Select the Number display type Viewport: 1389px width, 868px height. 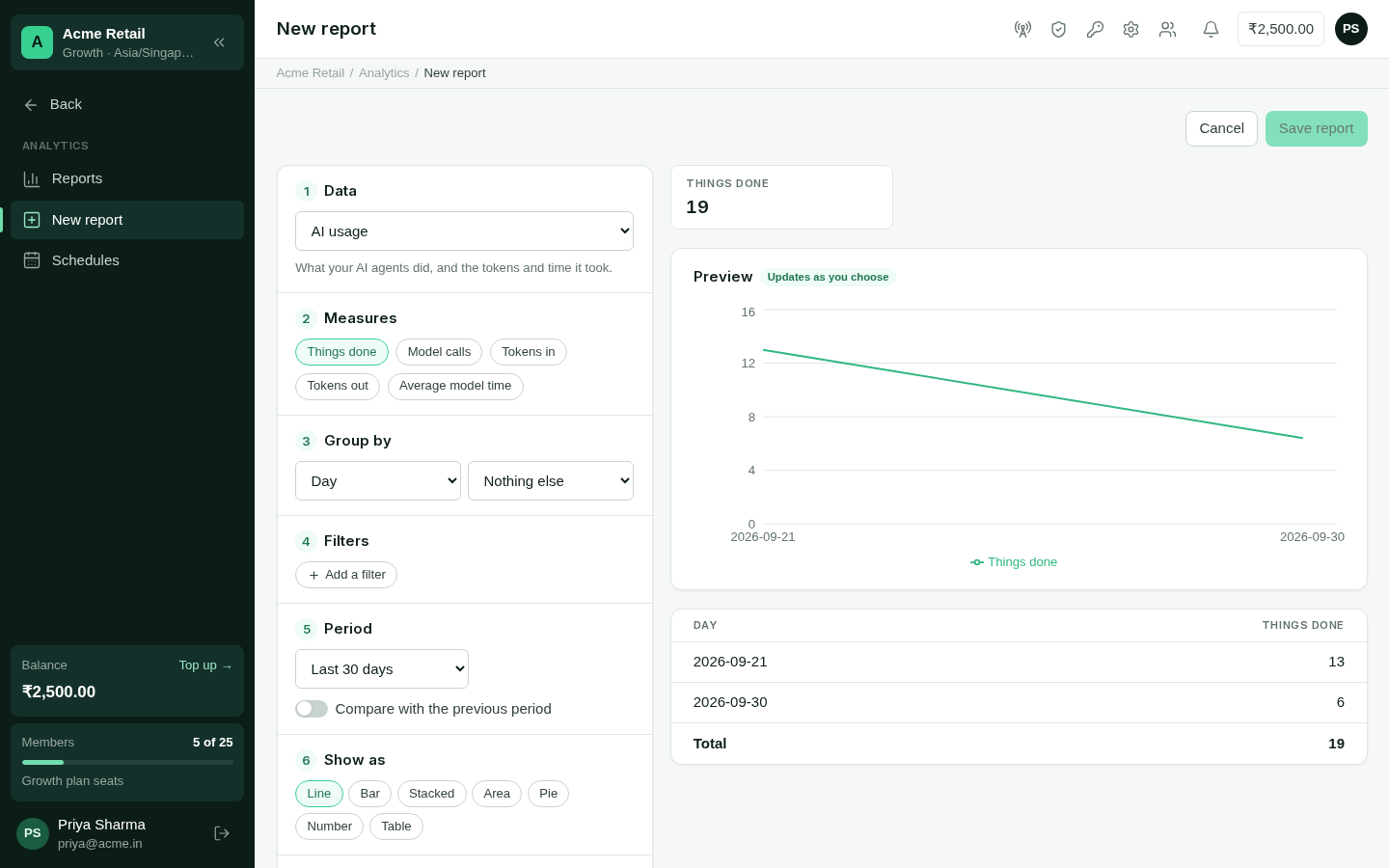coord(329,827)
